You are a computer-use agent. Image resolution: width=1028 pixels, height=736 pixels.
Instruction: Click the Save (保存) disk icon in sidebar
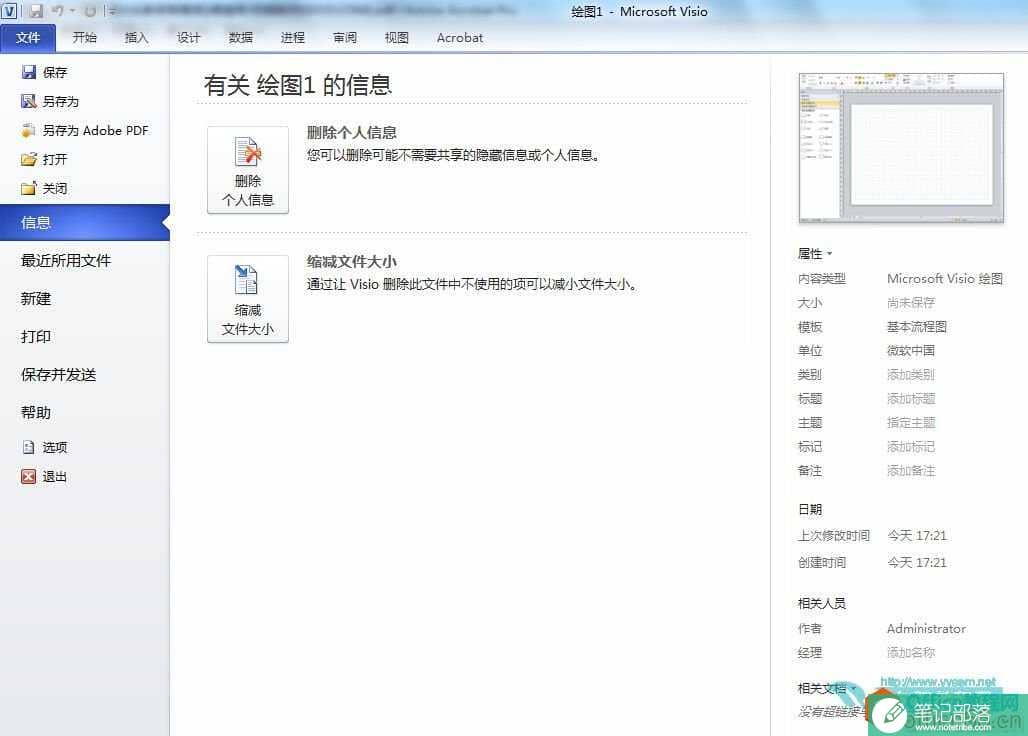click(x=28, y=72)
